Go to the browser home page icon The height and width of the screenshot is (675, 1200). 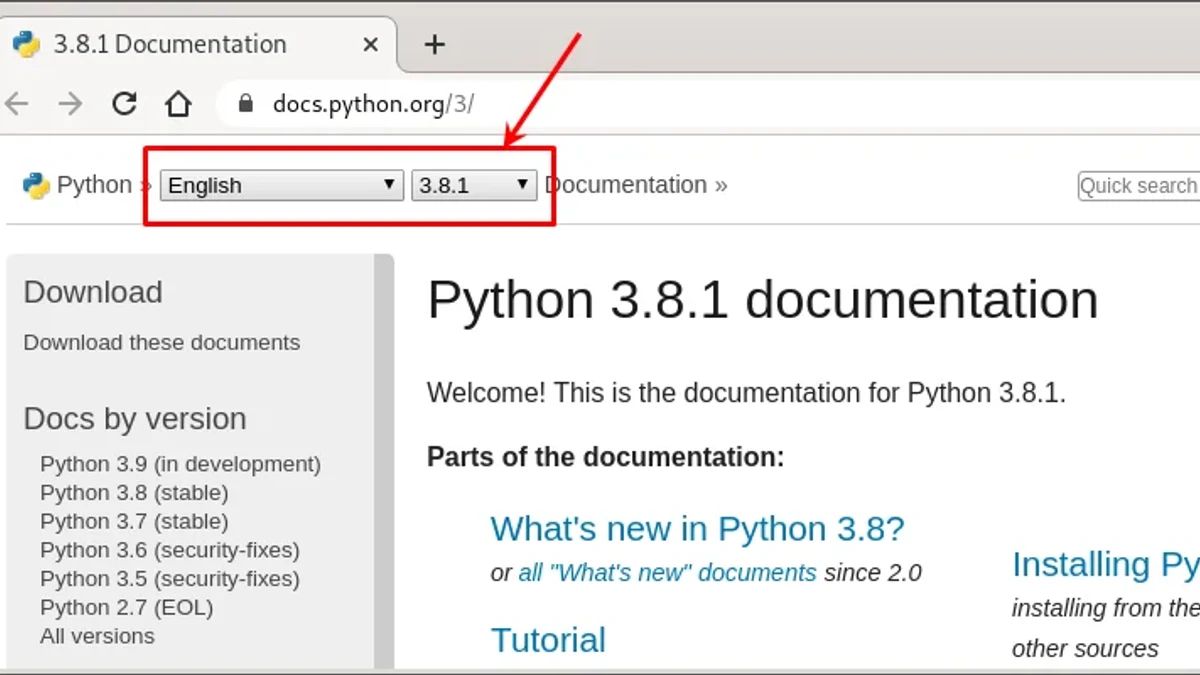(x=178, y=103)
